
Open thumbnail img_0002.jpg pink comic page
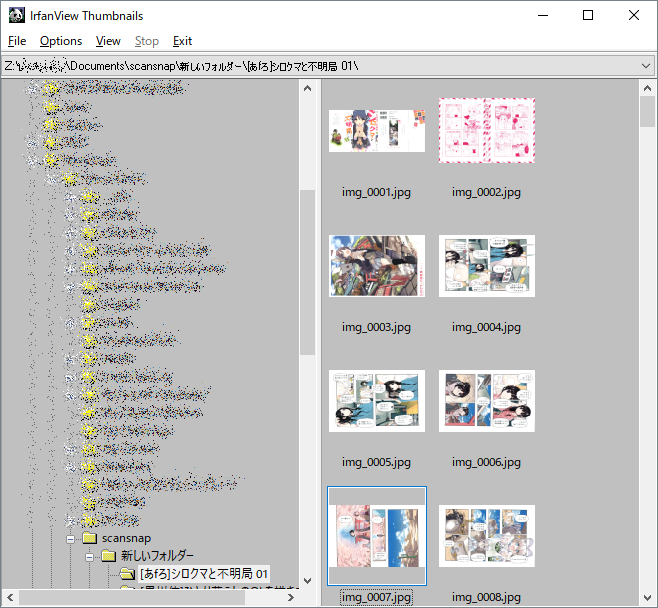coord(487,130)
